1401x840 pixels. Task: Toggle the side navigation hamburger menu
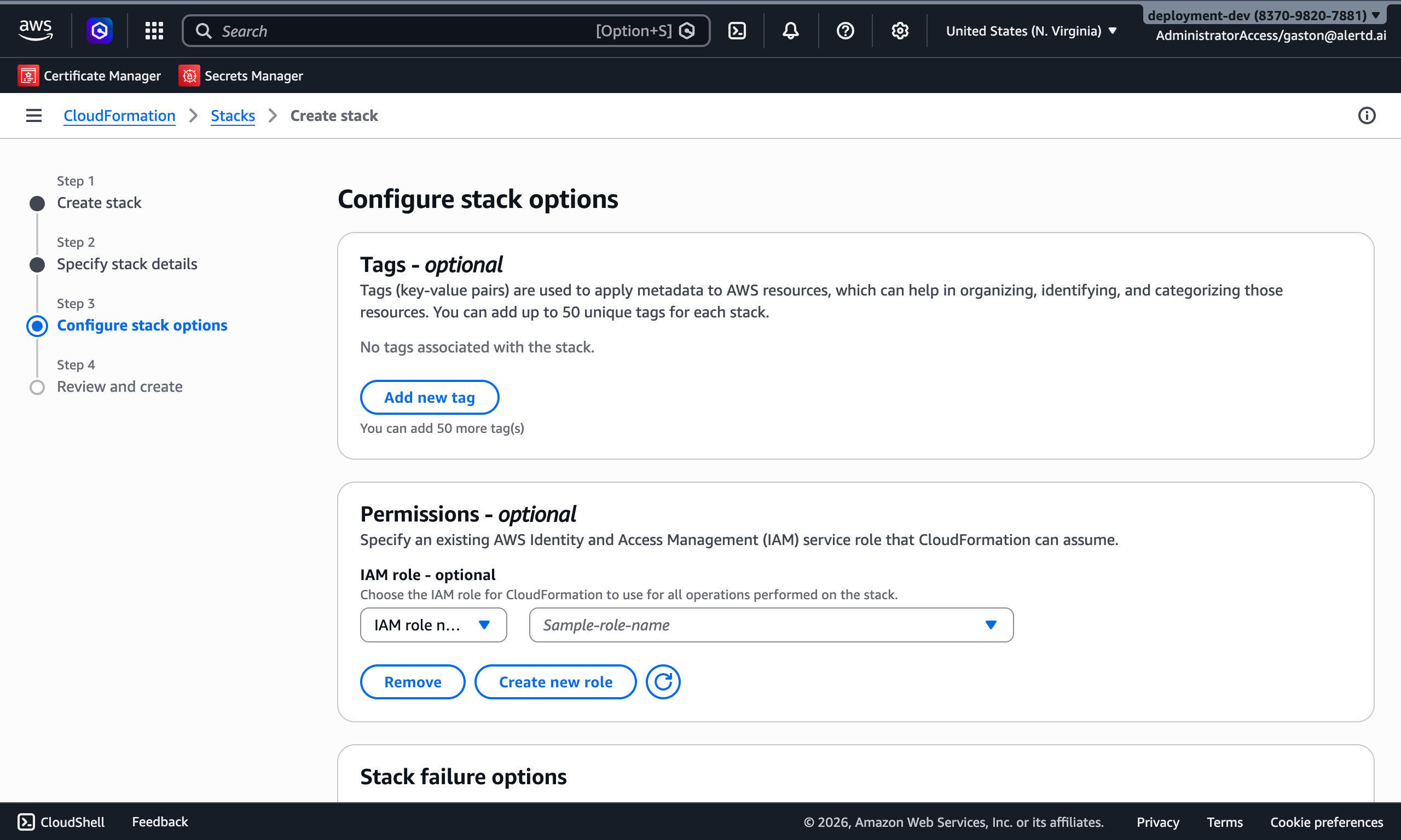point(34,115)
